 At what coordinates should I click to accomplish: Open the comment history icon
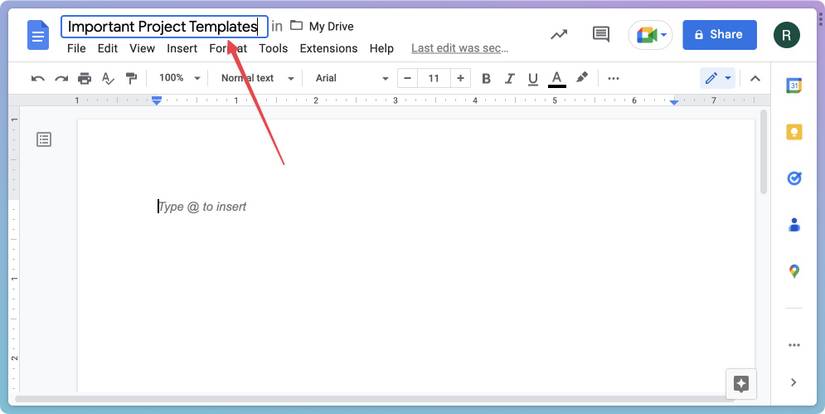pyautogui.click(x=601, y=34)
